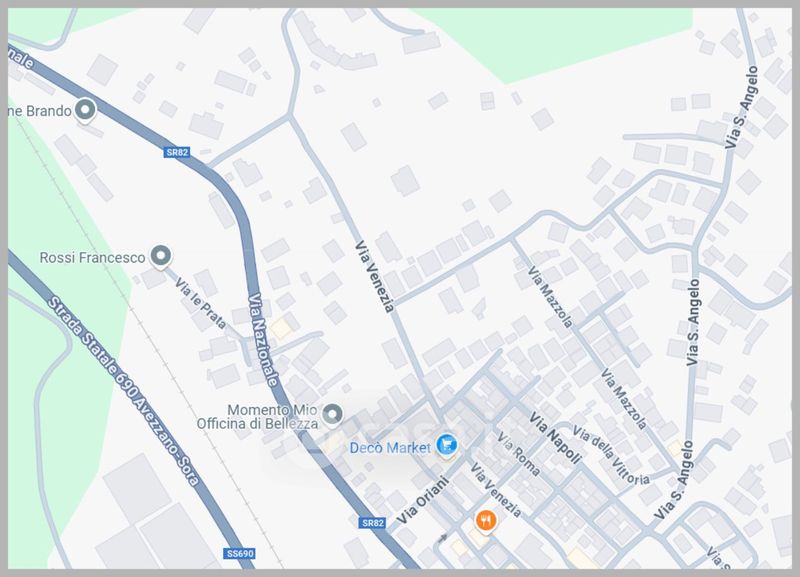Select the Rossi Francesco location pin
The image size is (800, 577).
(x=161, y=256)
